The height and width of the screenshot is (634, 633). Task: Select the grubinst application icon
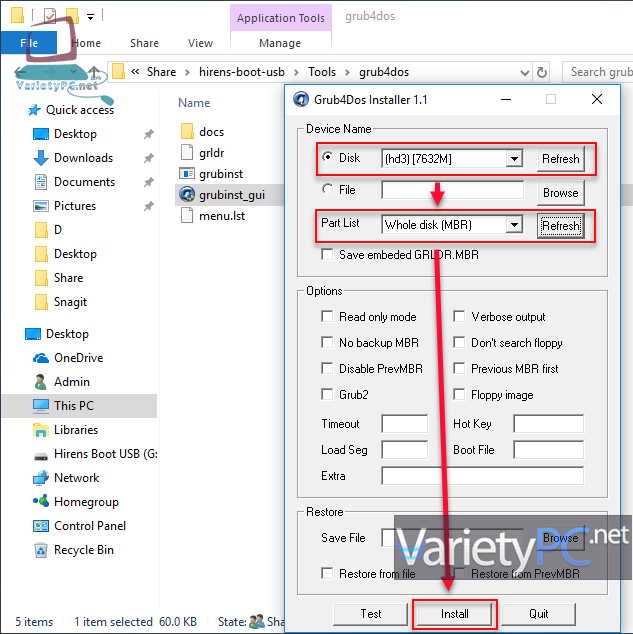187,173
